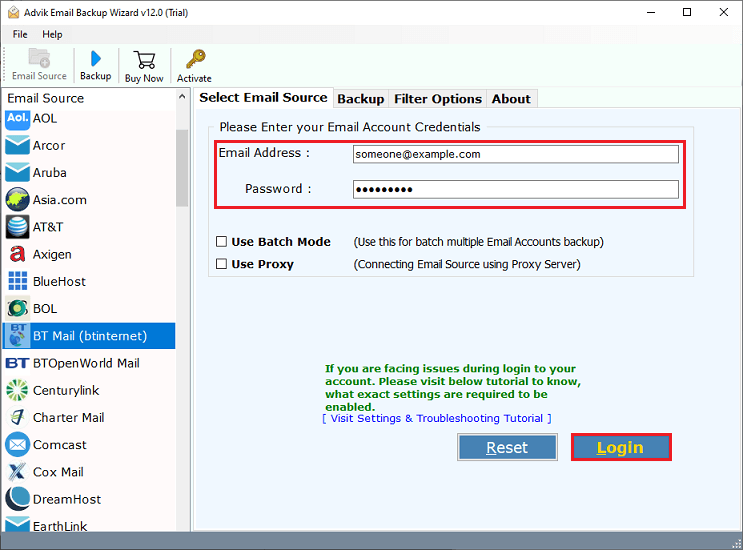Maximize the Advik Email Backup Wizard window
The image size is (743, 550).
tap(687, 12)
